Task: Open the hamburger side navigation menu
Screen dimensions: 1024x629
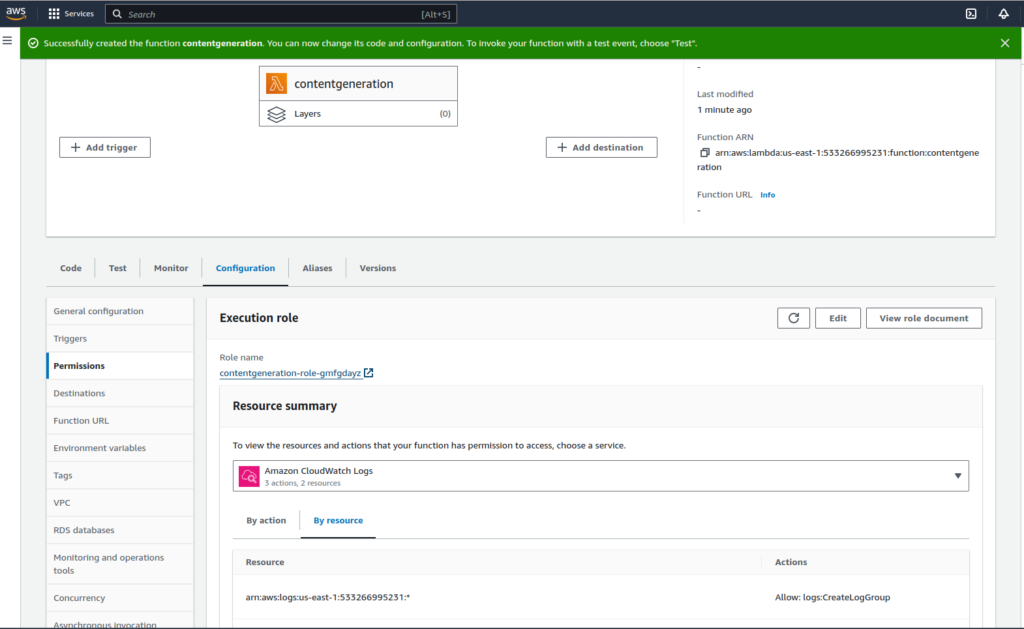Action: [x=7, y=40]
